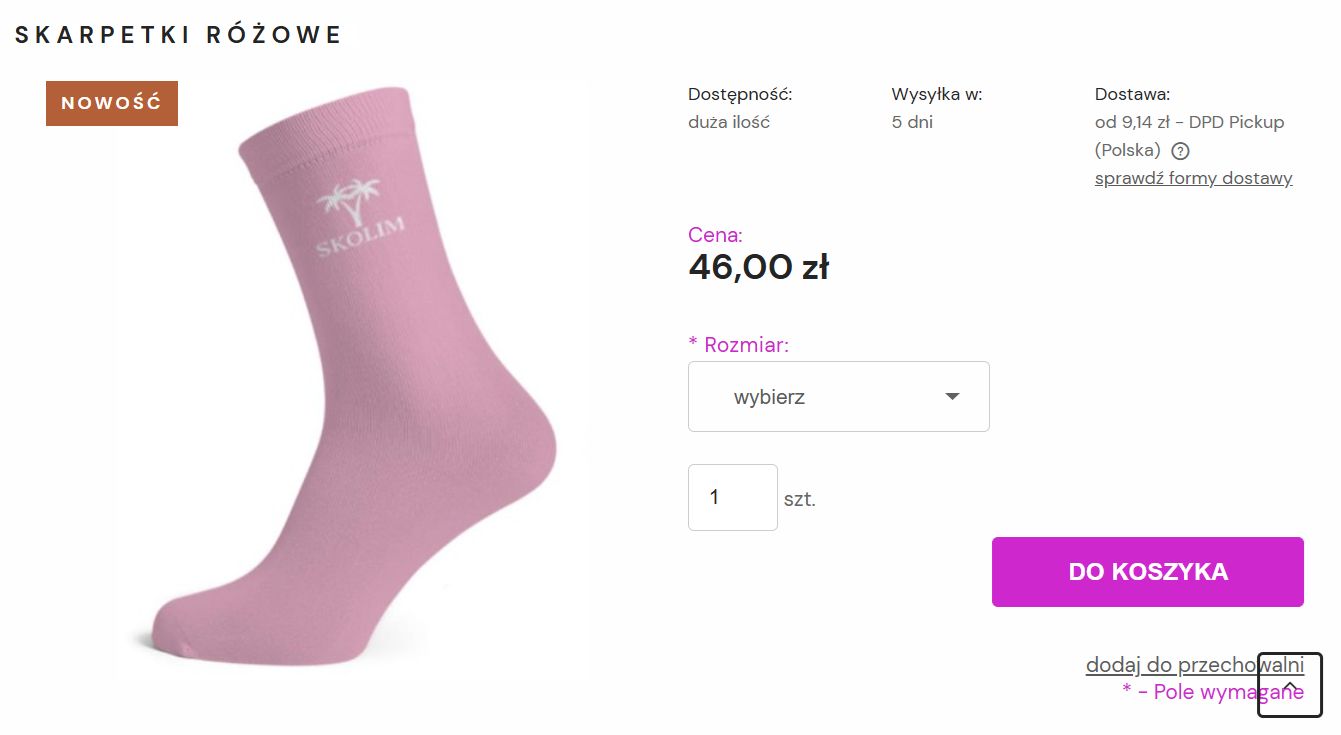1341x735 pixels.
Task: Click the 'od 9,14 zł - DPD Pickup' text
Action: (x=1189, y=122)
